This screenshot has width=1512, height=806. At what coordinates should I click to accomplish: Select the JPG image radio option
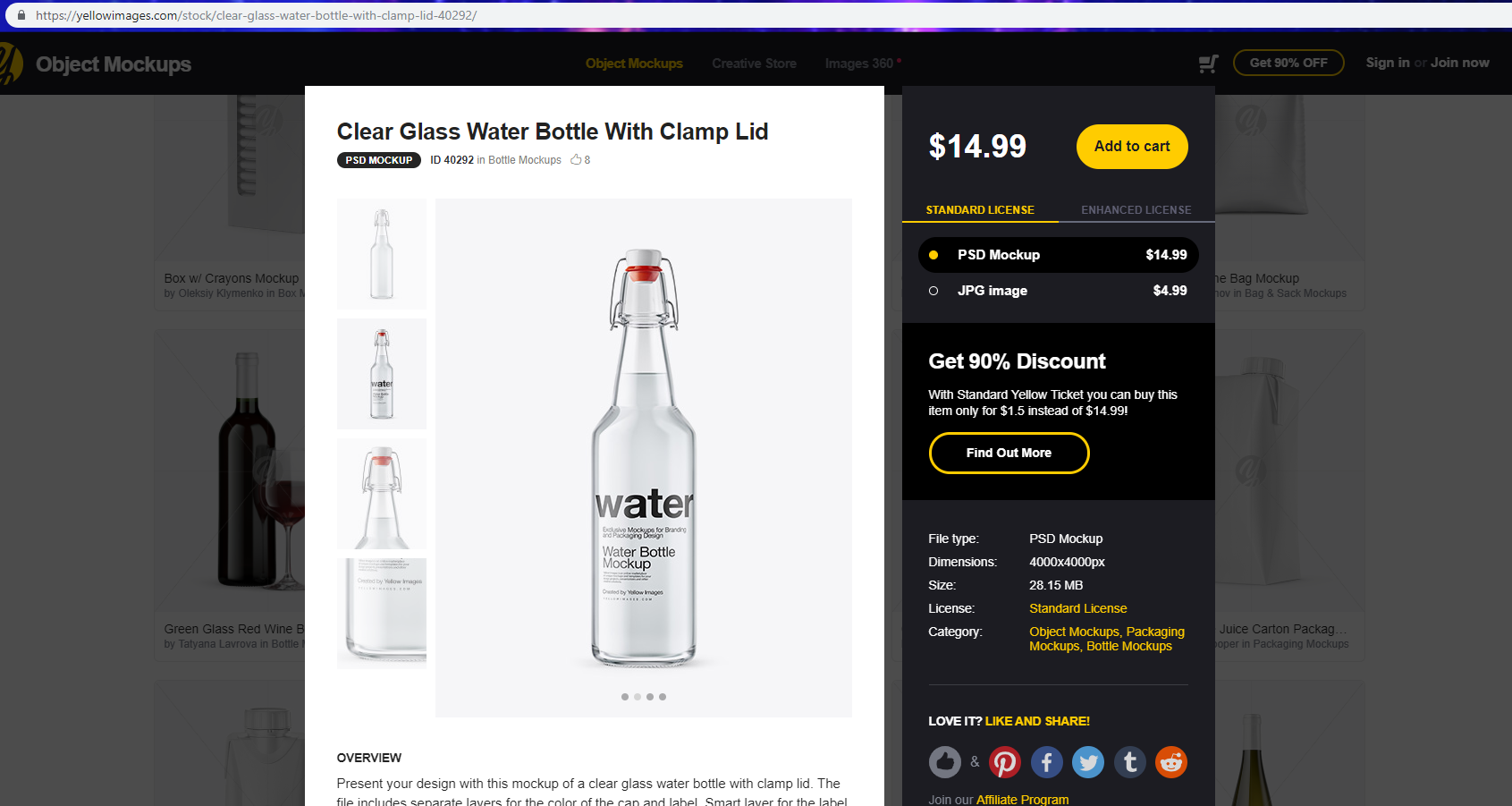coord(933,291)
